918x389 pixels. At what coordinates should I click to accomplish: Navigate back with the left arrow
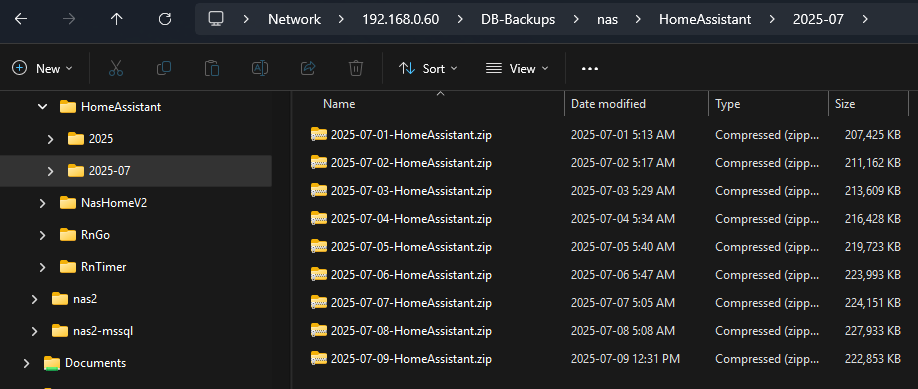coord(21,19)
